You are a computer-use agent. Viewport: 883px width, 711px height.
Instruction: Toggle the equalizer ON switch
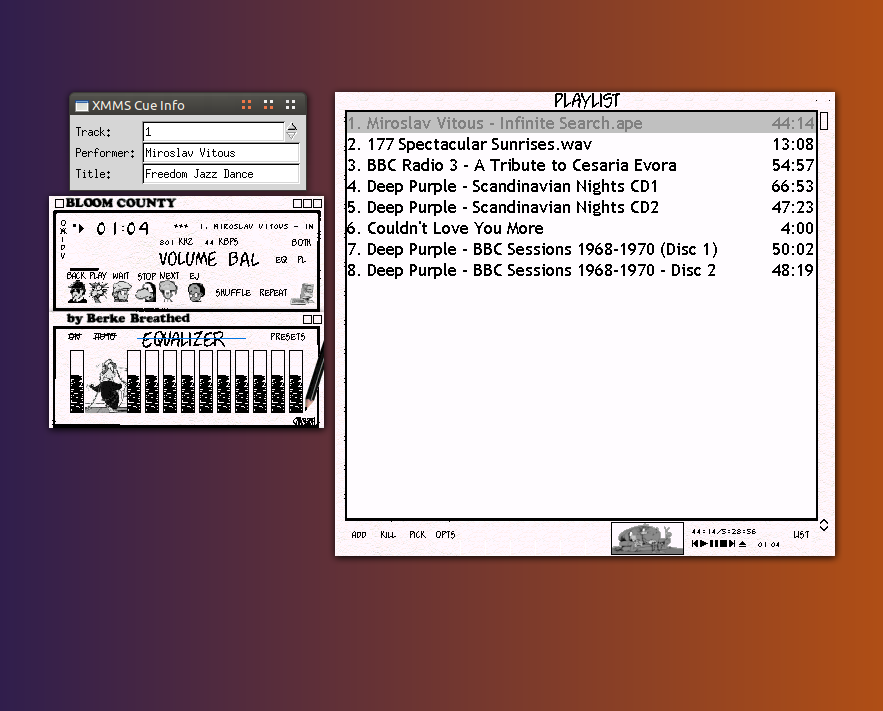click(x=74, y=337)
